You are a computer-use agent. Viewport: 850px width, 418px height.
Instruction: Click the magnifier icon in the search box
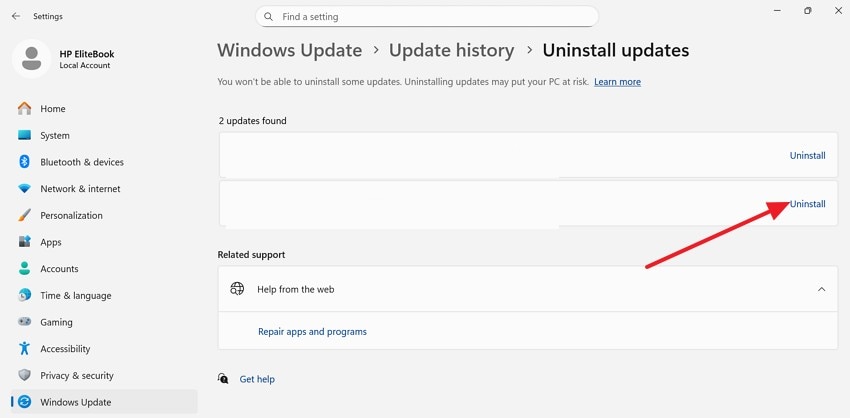(268, 17)
